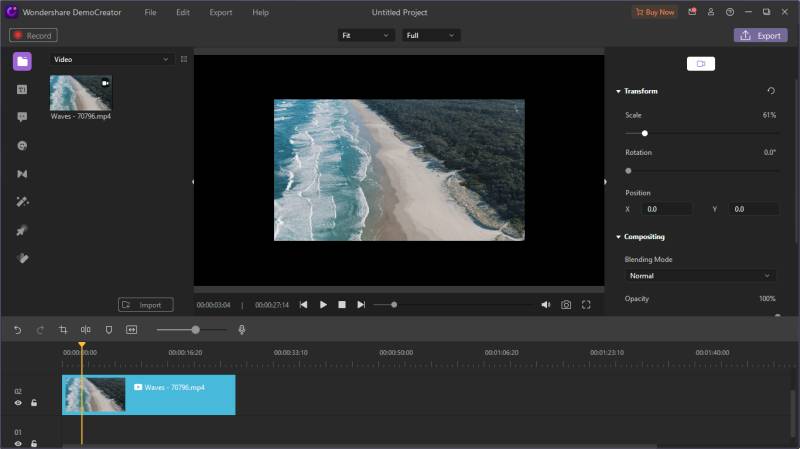Go to the next frame

(361, 305)
